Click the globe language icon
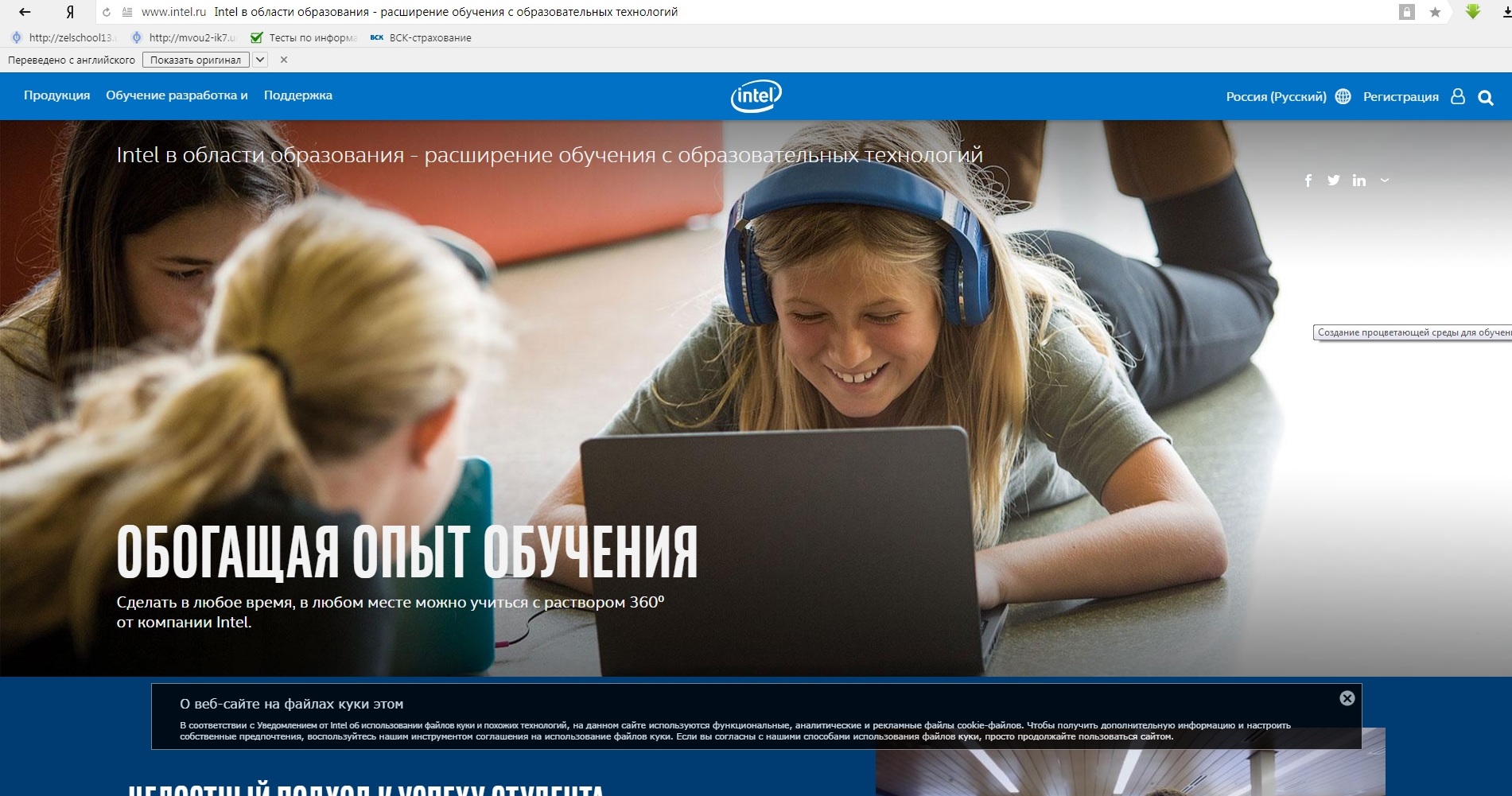Image resolution: width=1512 pixels, height=796 pixels. [1343, 96]
